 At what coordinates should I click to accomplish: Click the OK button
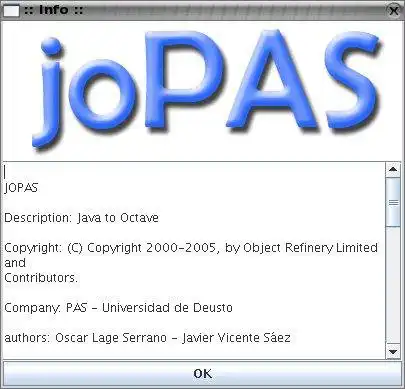click(x=202, y=373)
